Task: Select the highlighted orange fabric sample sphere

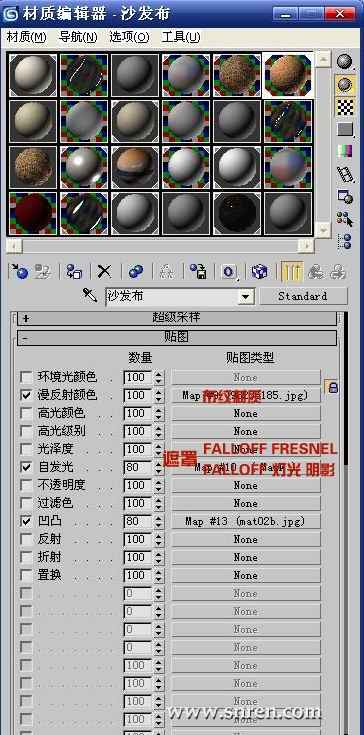Action: point(288,75)
